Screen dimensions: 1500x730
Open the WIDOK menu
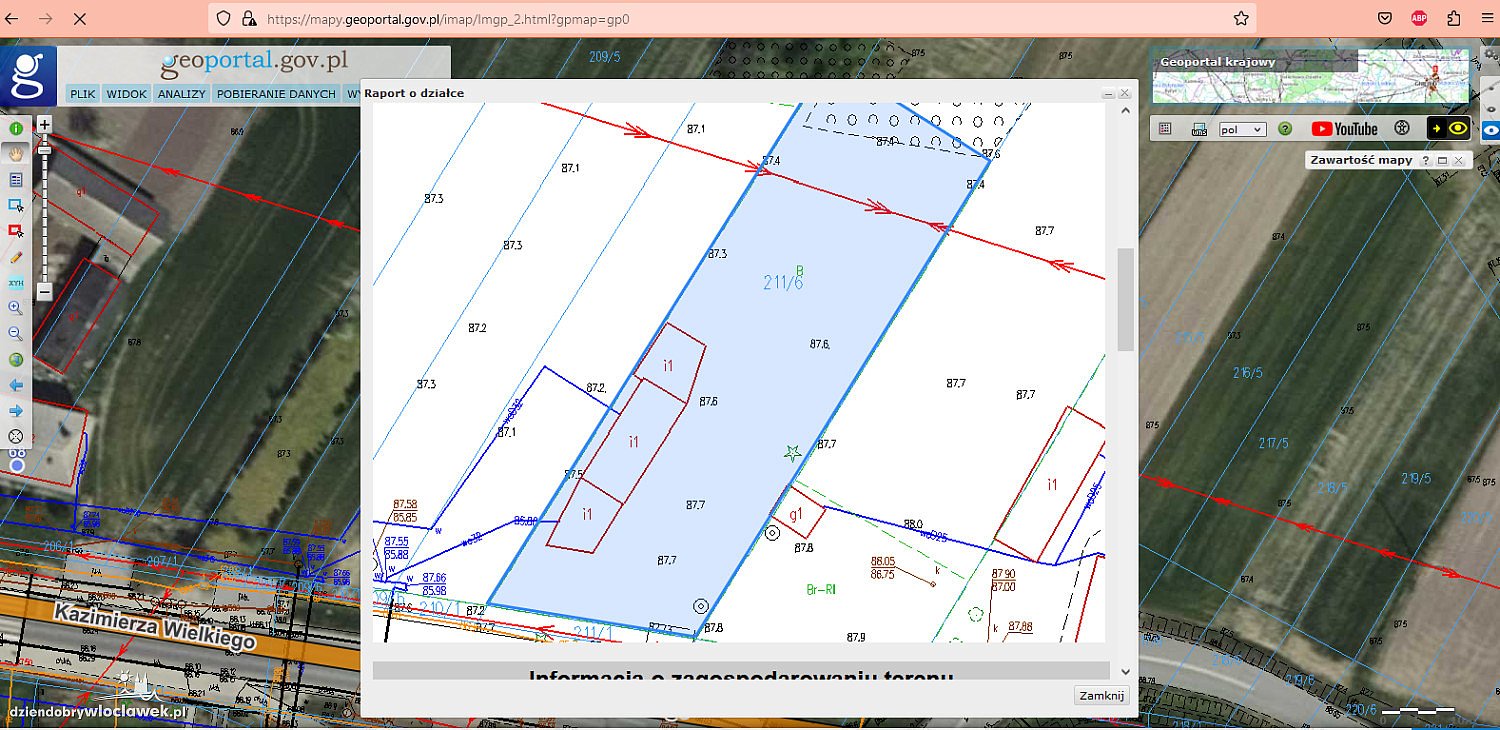(127, 94)
